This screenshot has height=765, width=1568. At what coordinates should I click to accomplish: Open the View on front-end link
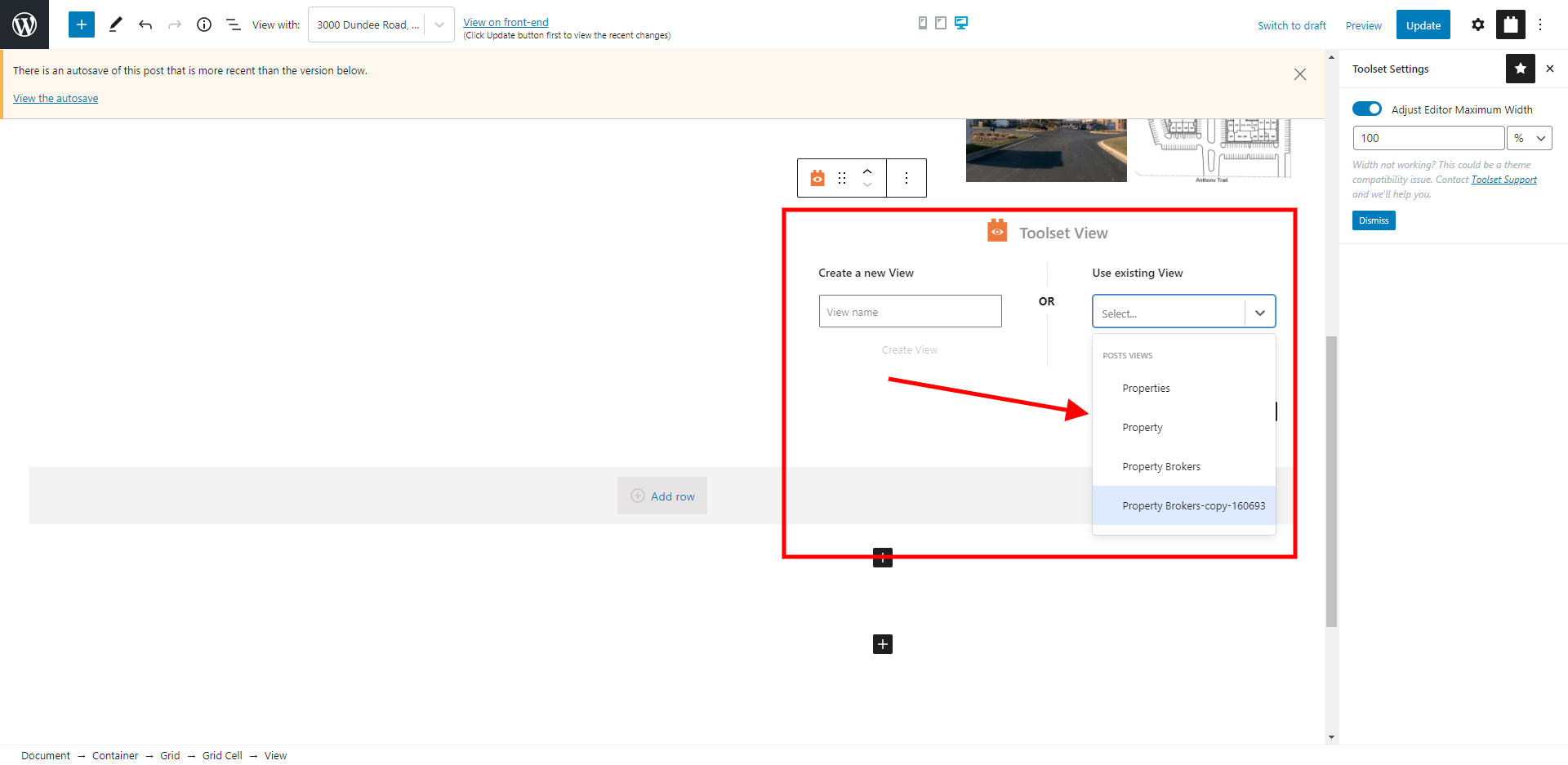[x=506, y=22]
